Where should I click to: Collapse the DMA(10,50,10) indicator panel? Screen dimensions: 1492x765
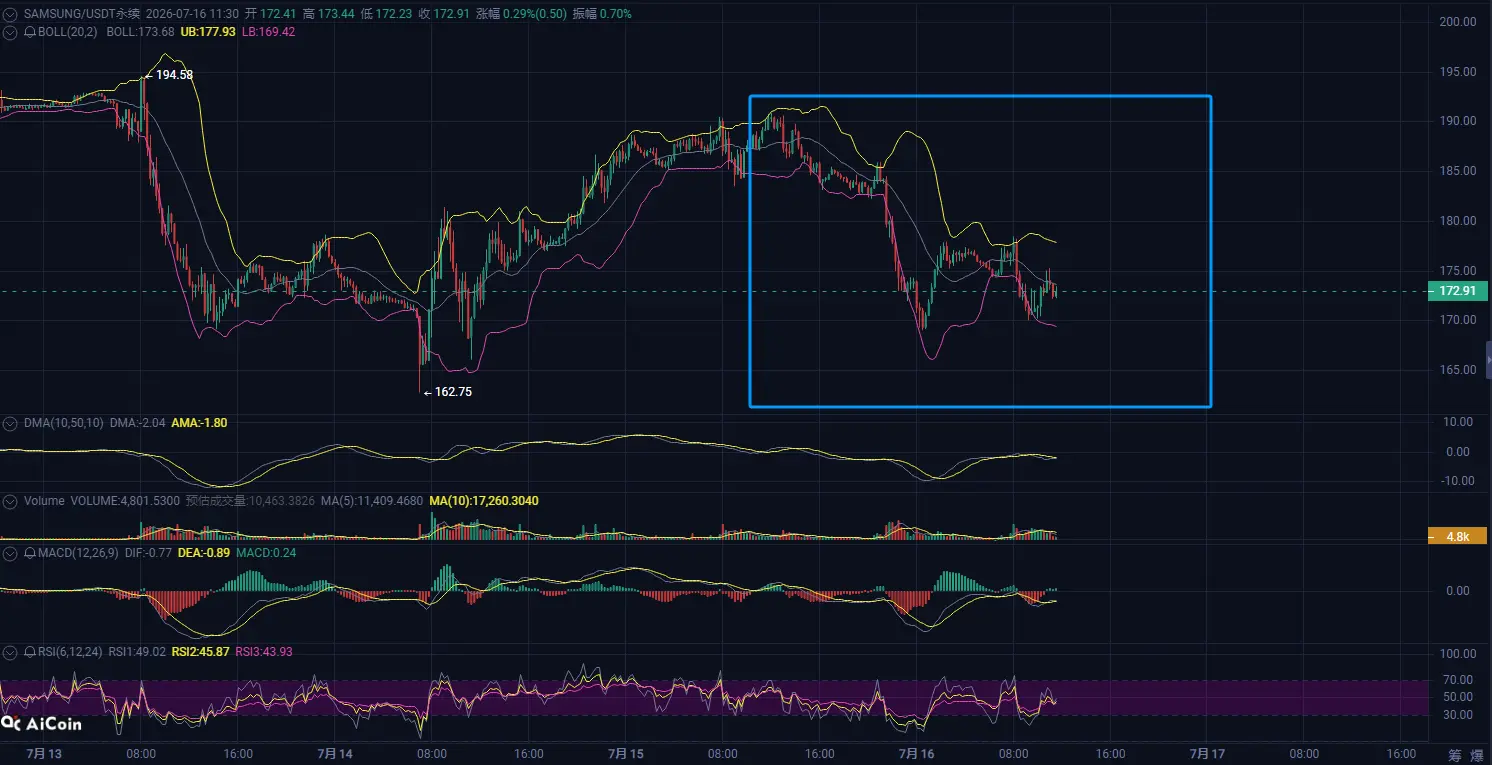coord(11,423)
